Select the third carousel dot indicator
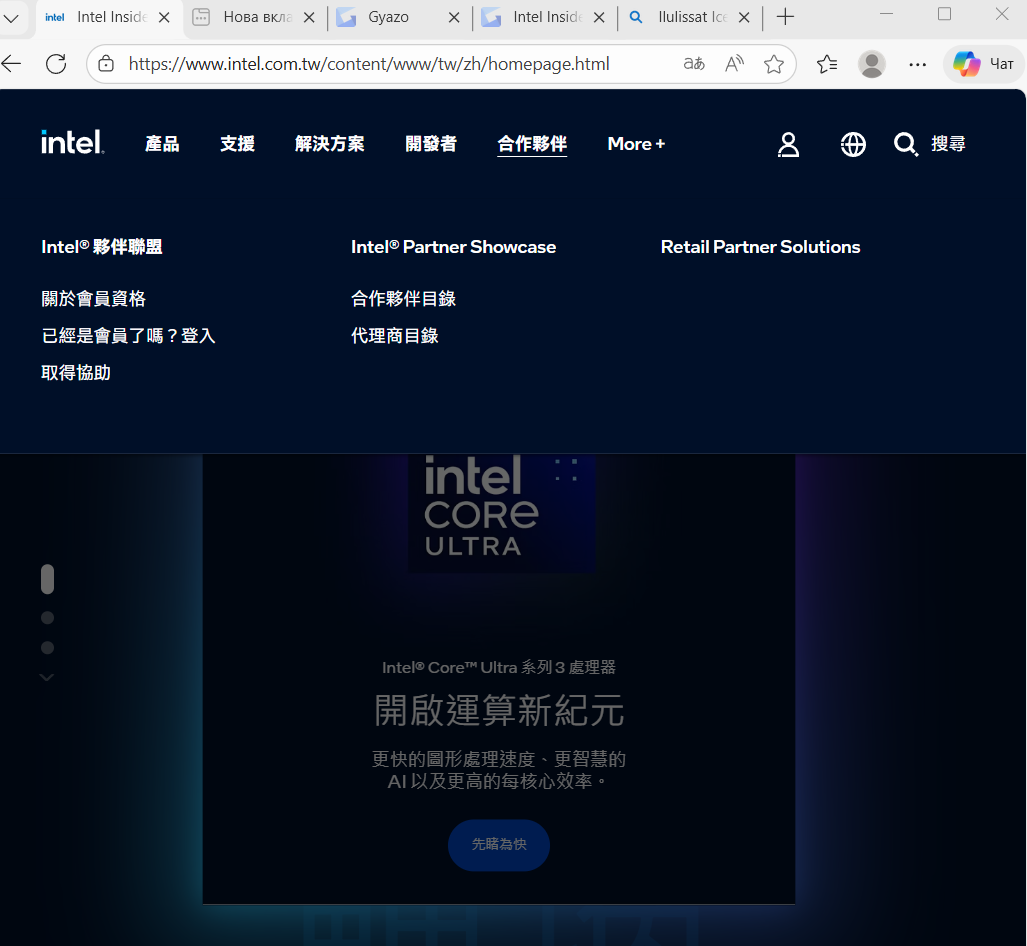This screenshot has width=1027, height=946. [x=47, y=648]
